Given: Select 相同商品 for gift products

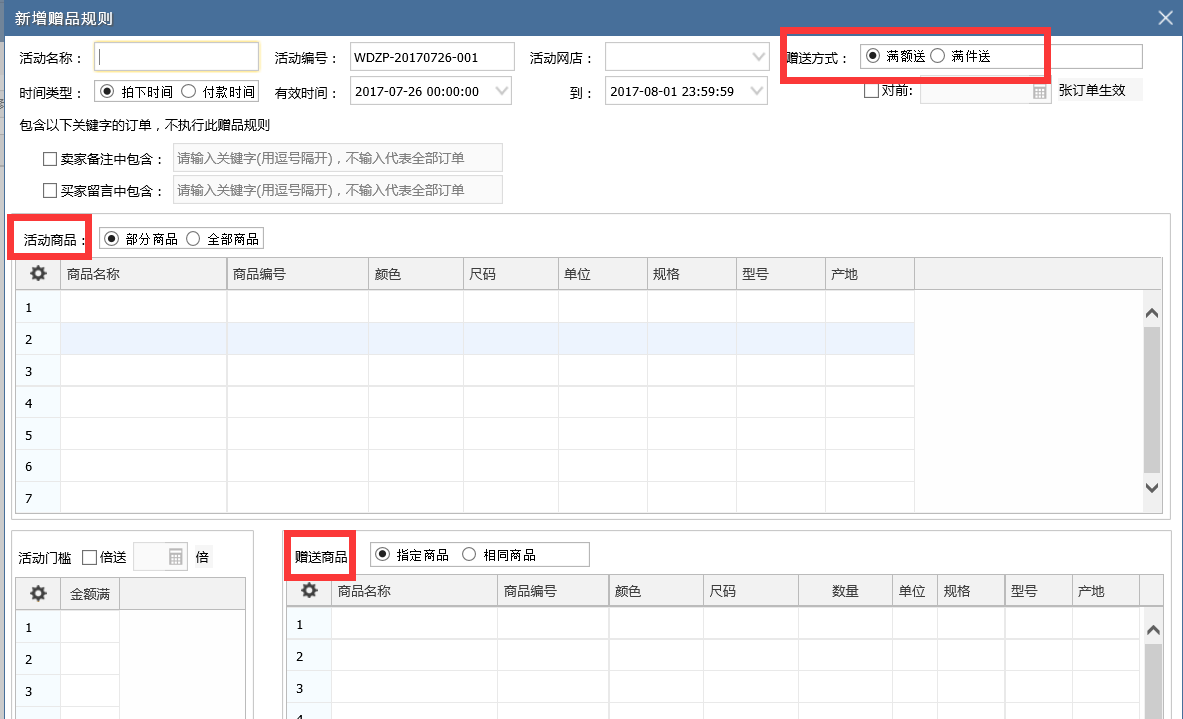Looking at the screenshot, I should tap(468, 554).
